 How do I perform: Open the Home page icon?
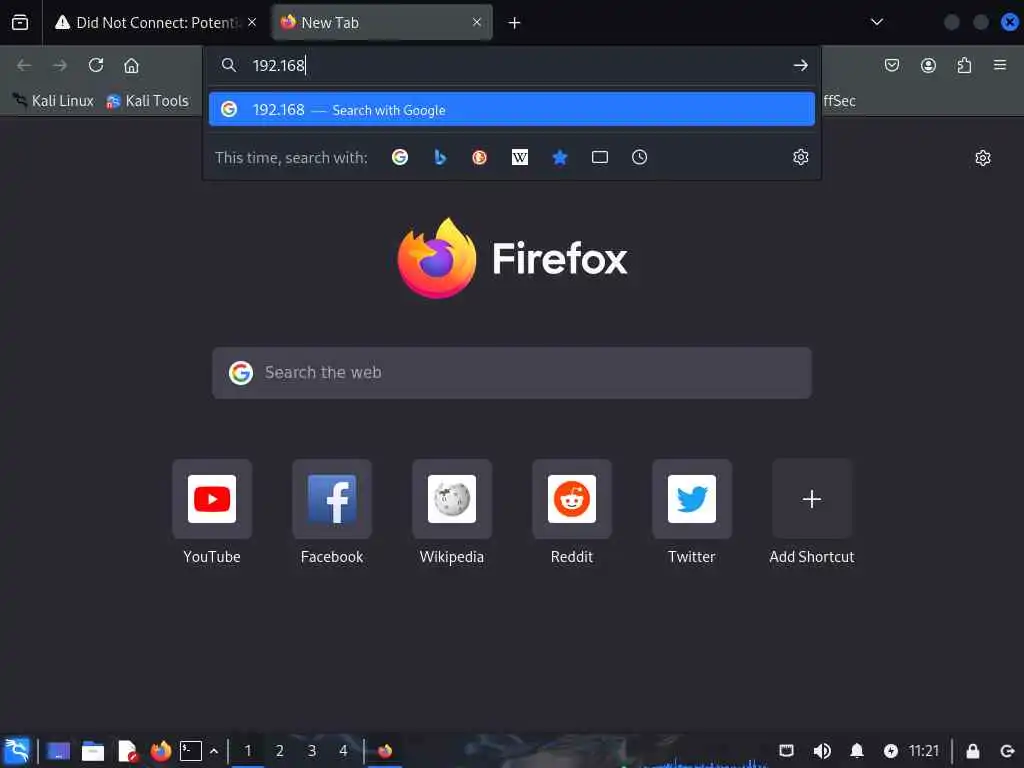[132, 65]
